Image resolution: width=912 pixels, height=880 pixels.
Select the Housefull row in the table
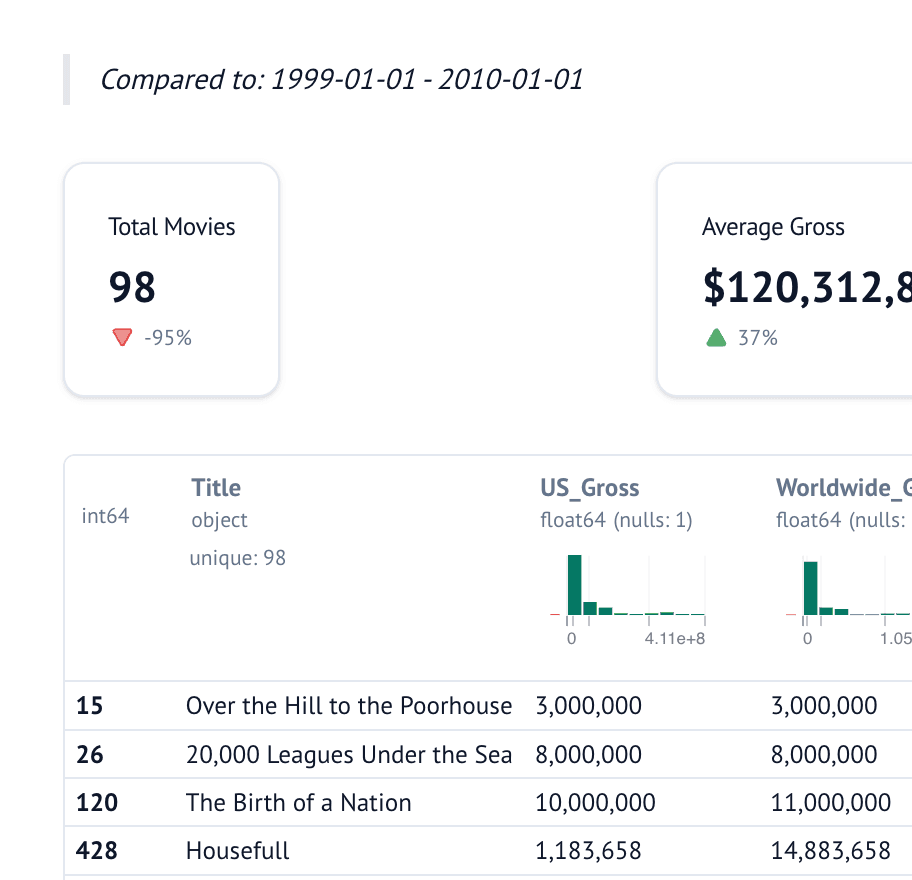[x=400, y=850]
